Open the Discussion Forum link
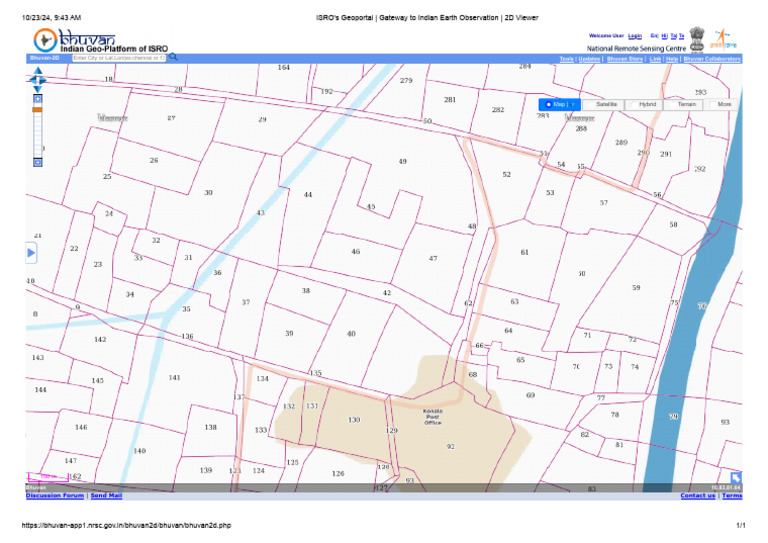This screenshot has height=543, width=768. point(55,495)
